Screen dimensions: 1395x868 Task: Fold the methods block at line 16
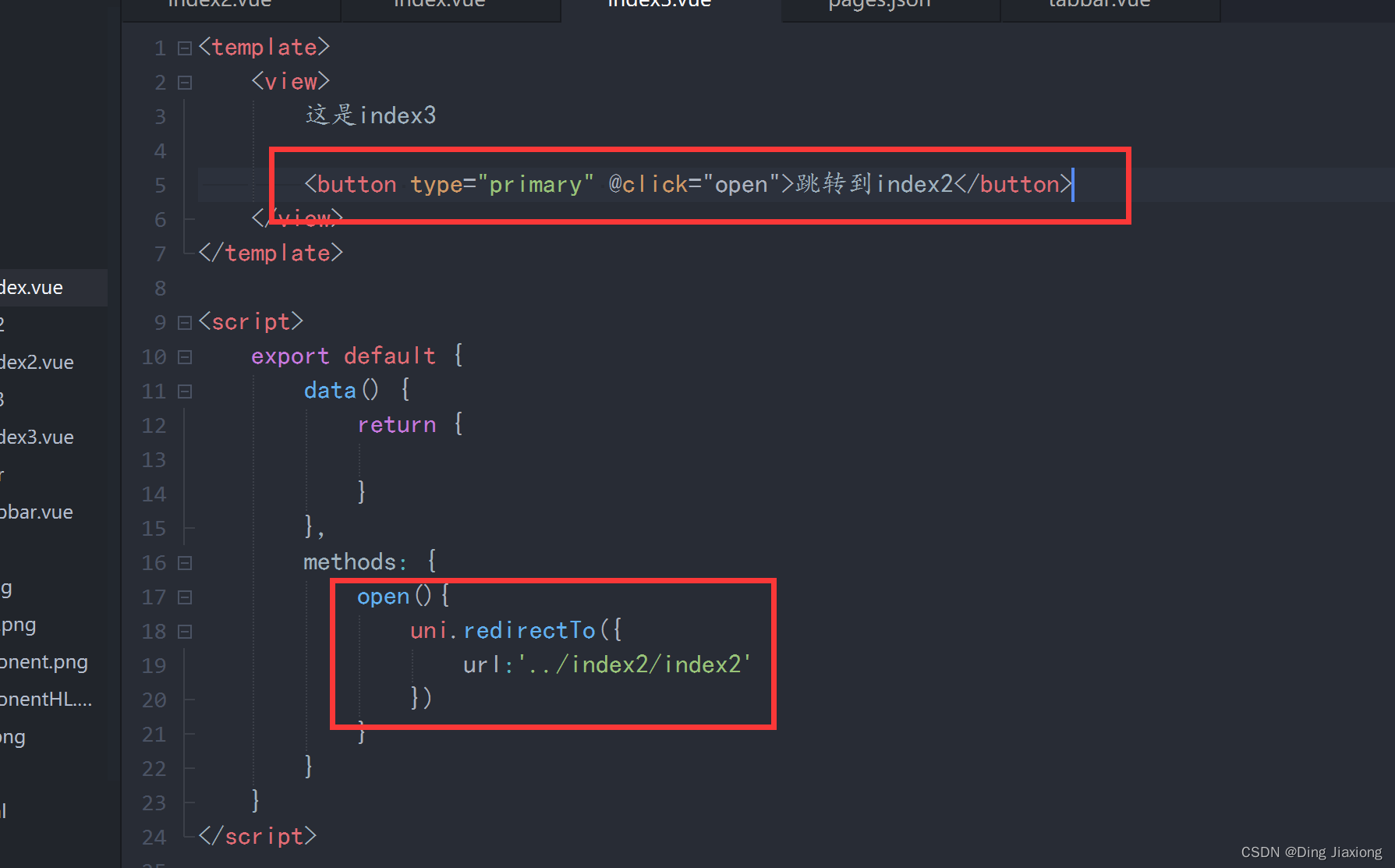[185, 563]
